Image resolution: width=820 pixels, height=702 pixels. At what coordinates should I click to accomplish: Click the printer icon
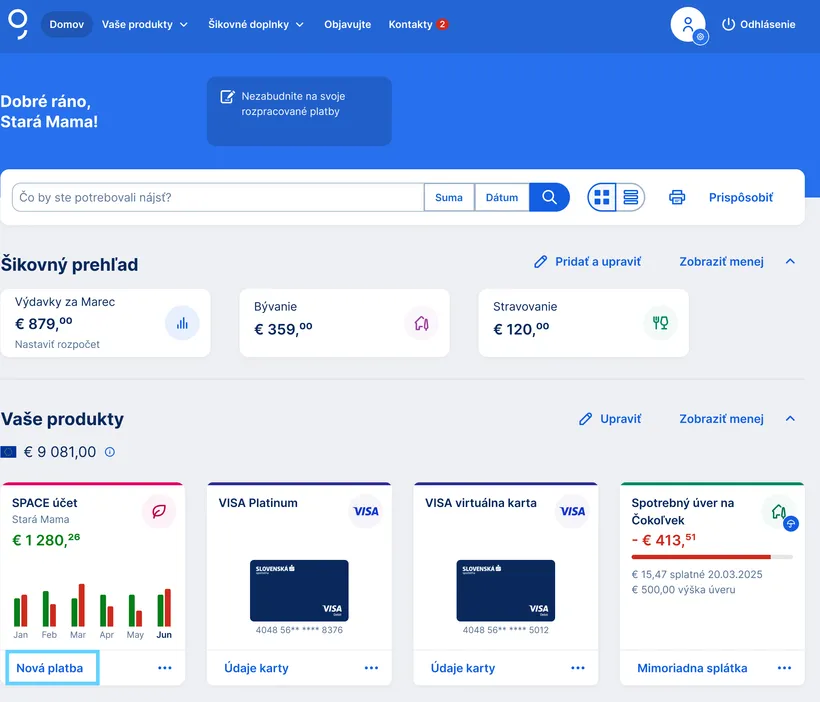(x=677, y=197)
